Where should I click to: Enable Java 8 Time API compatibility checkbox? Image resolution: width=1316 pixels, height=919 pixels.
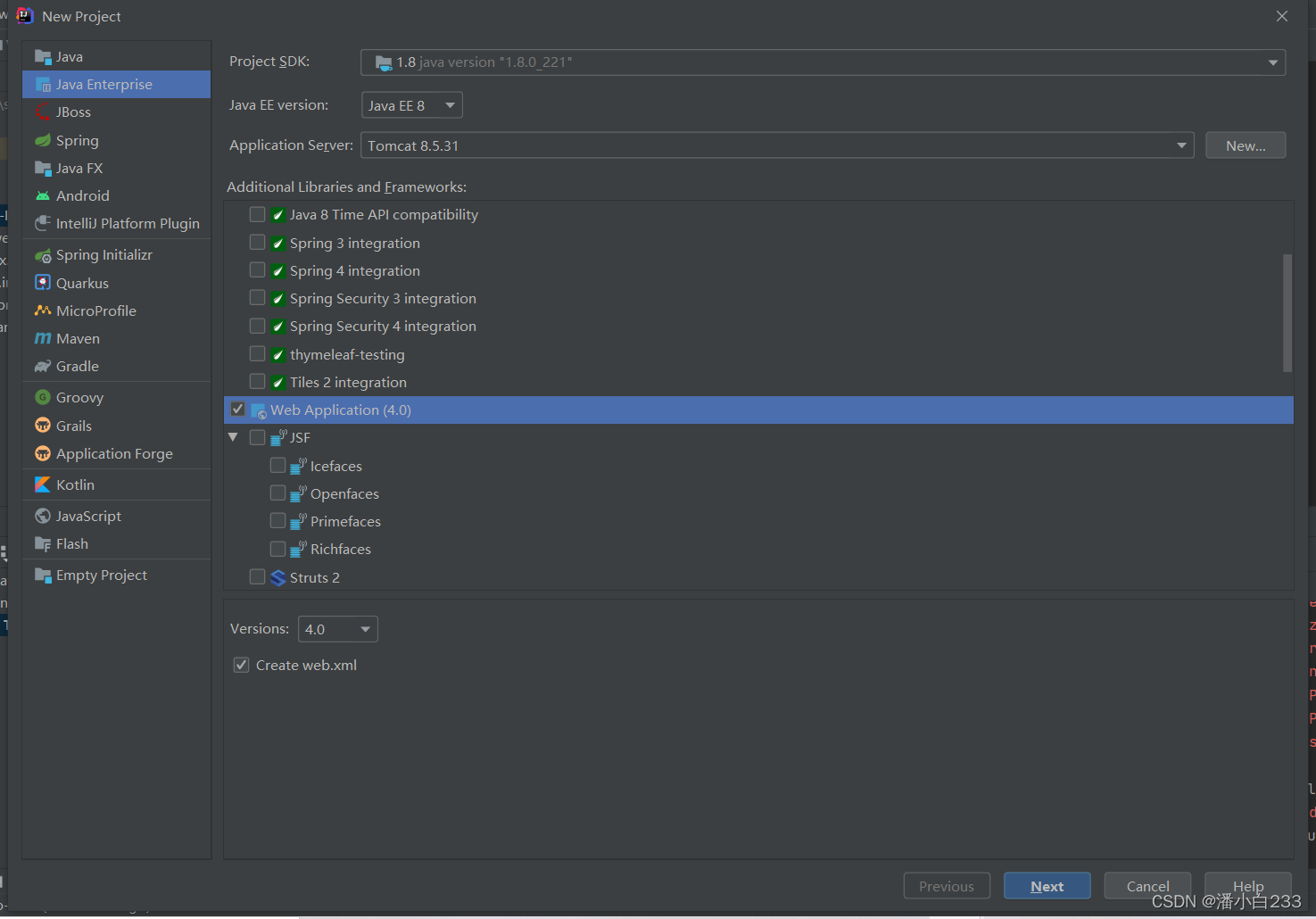257,214
